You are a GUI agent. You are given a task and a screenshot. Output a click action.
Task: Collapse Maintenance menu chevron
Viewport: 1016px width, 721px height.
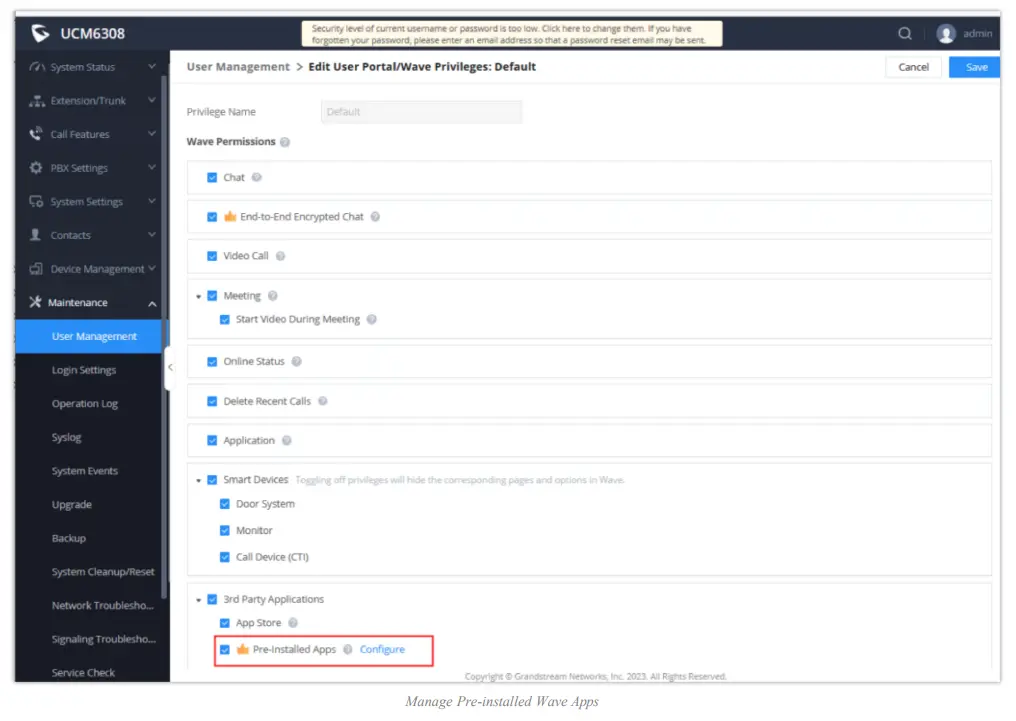coord(152,303)
